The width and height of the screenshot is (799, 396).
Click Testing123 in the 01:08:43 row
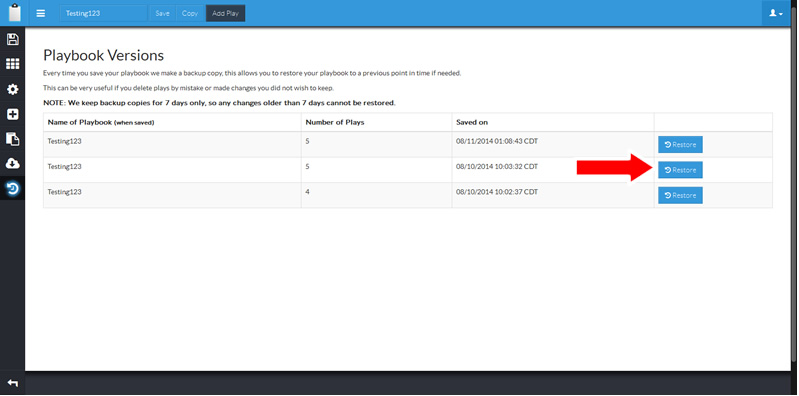tap(64, 141)
